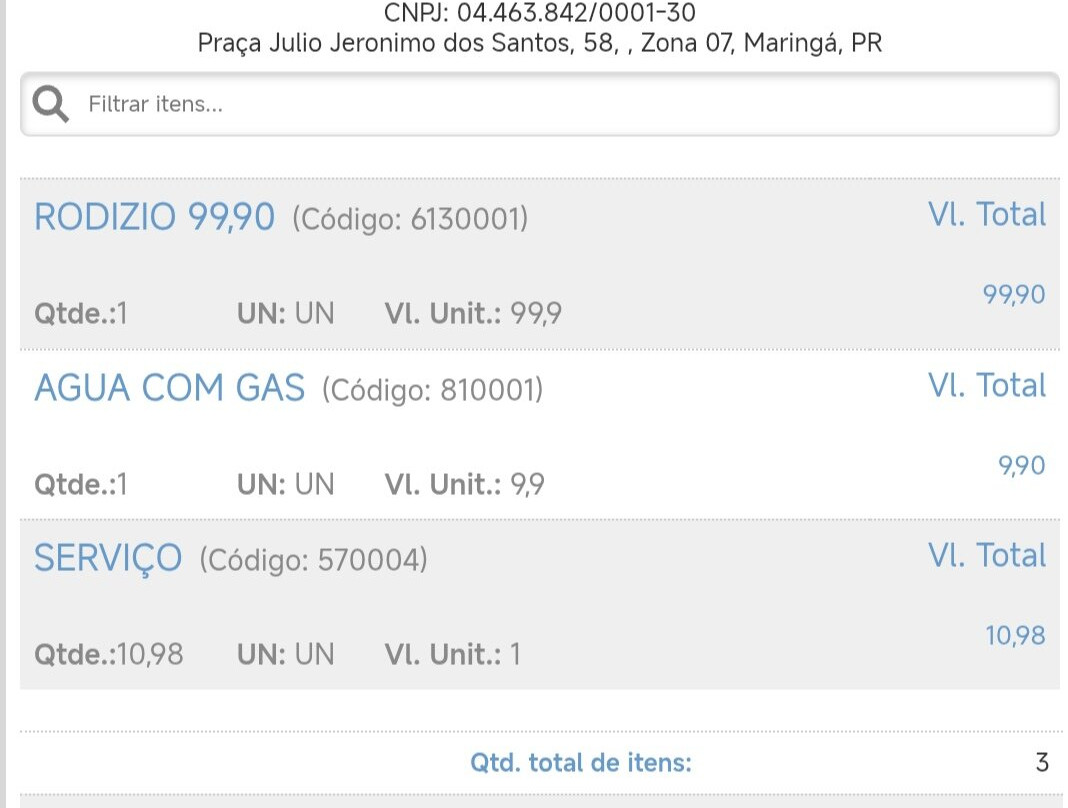Open the RODIZIO 99,90 item title
The width and height of the screenshot is (1068, 808).
(154, 216)
